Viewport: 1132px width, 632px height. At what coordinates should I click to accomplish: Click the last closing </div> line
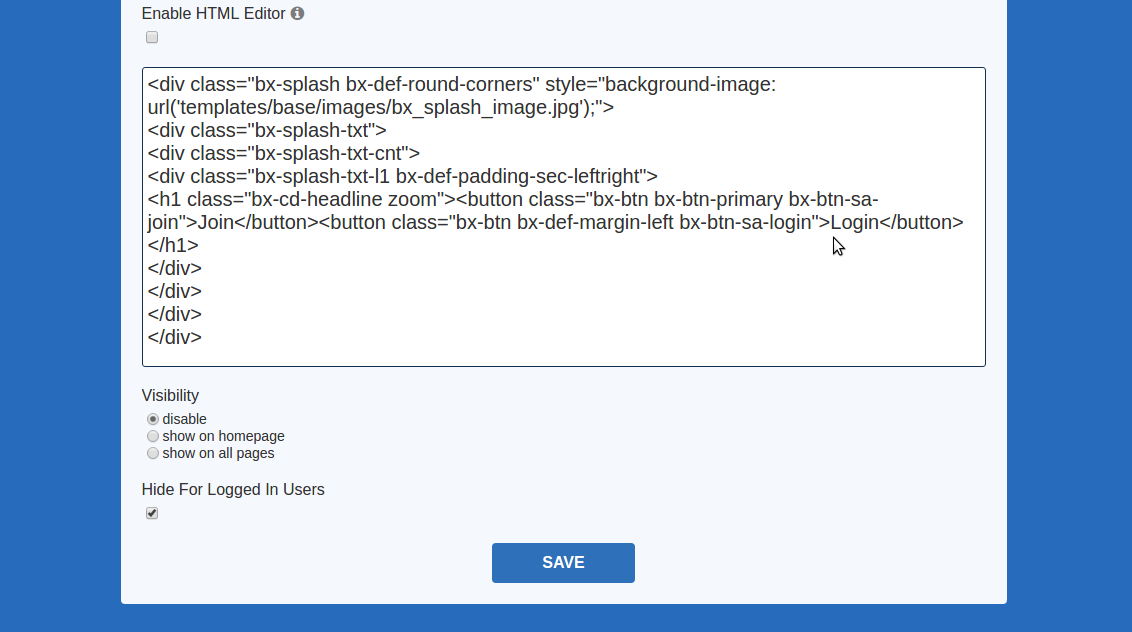[x=175, y=337]
